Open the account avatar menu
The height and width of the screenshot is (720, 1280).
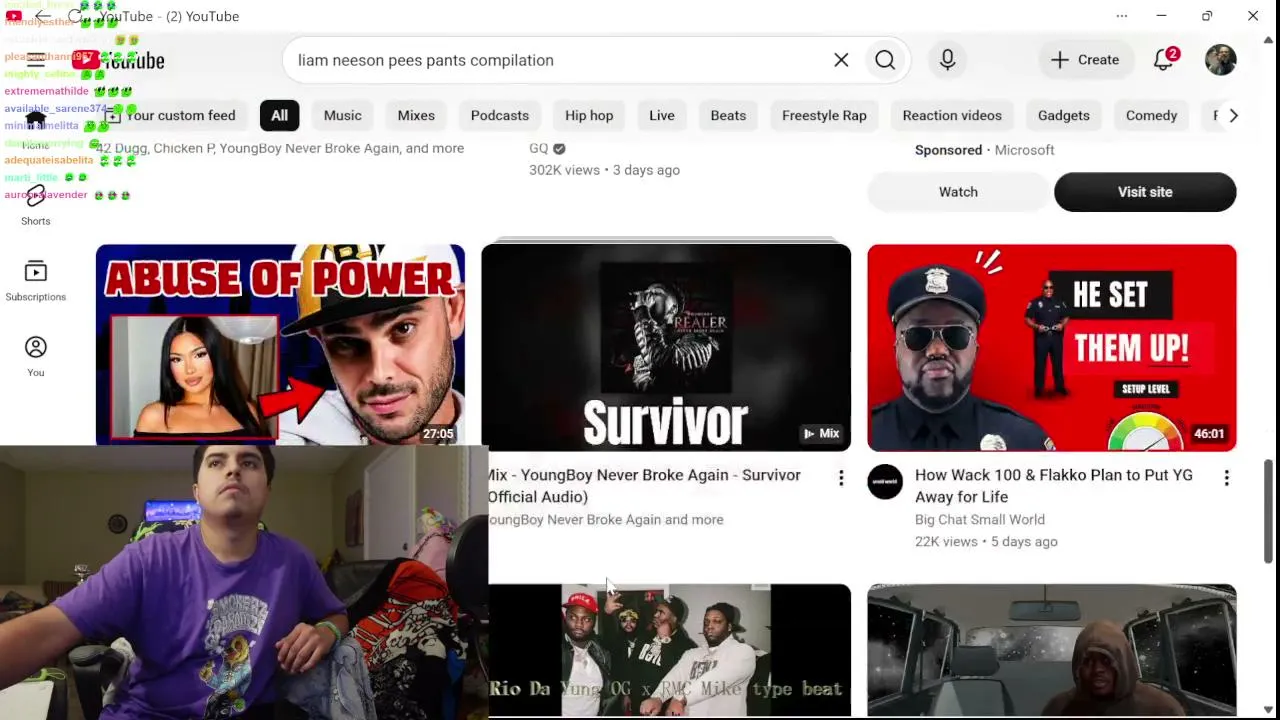[x=1220, y=60]
